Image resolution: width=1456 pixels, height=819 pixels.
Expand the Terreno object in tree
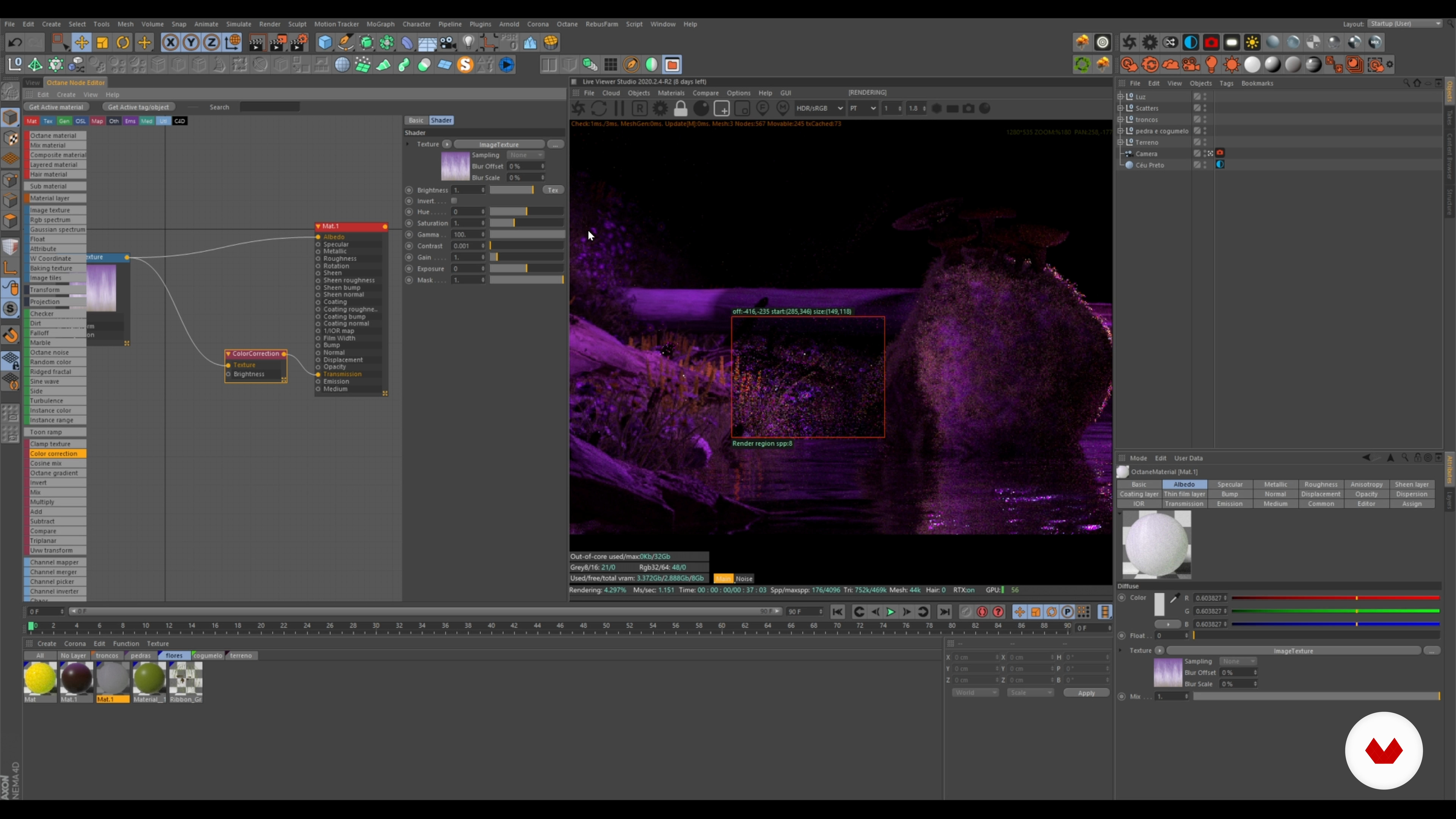[1120, 142]
